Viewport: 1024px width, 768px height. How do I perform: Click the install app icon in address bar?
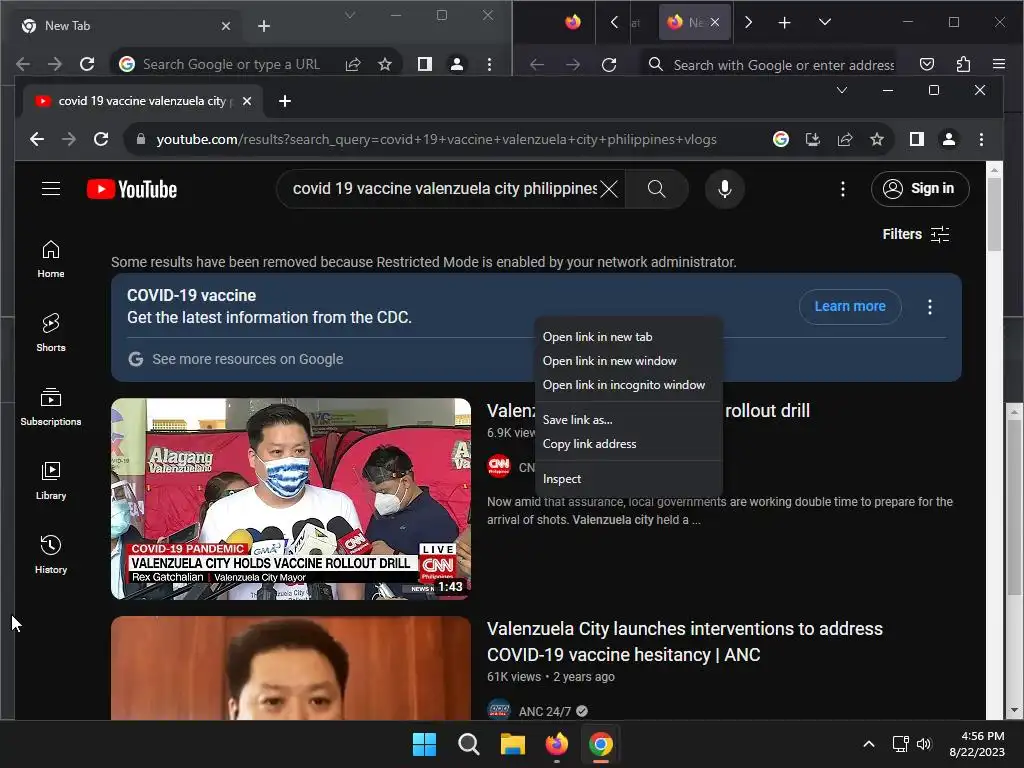812,139
